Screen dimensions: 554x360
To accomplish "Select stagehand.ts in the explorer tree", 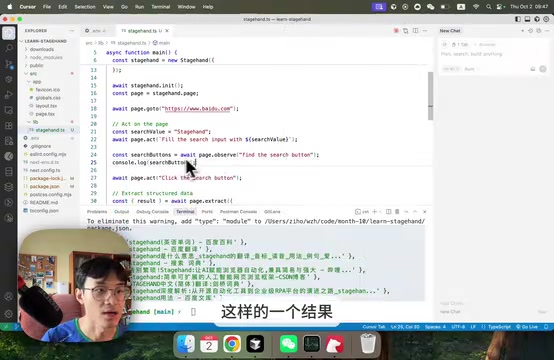I will pyautogui.click(x=50, y=130).
